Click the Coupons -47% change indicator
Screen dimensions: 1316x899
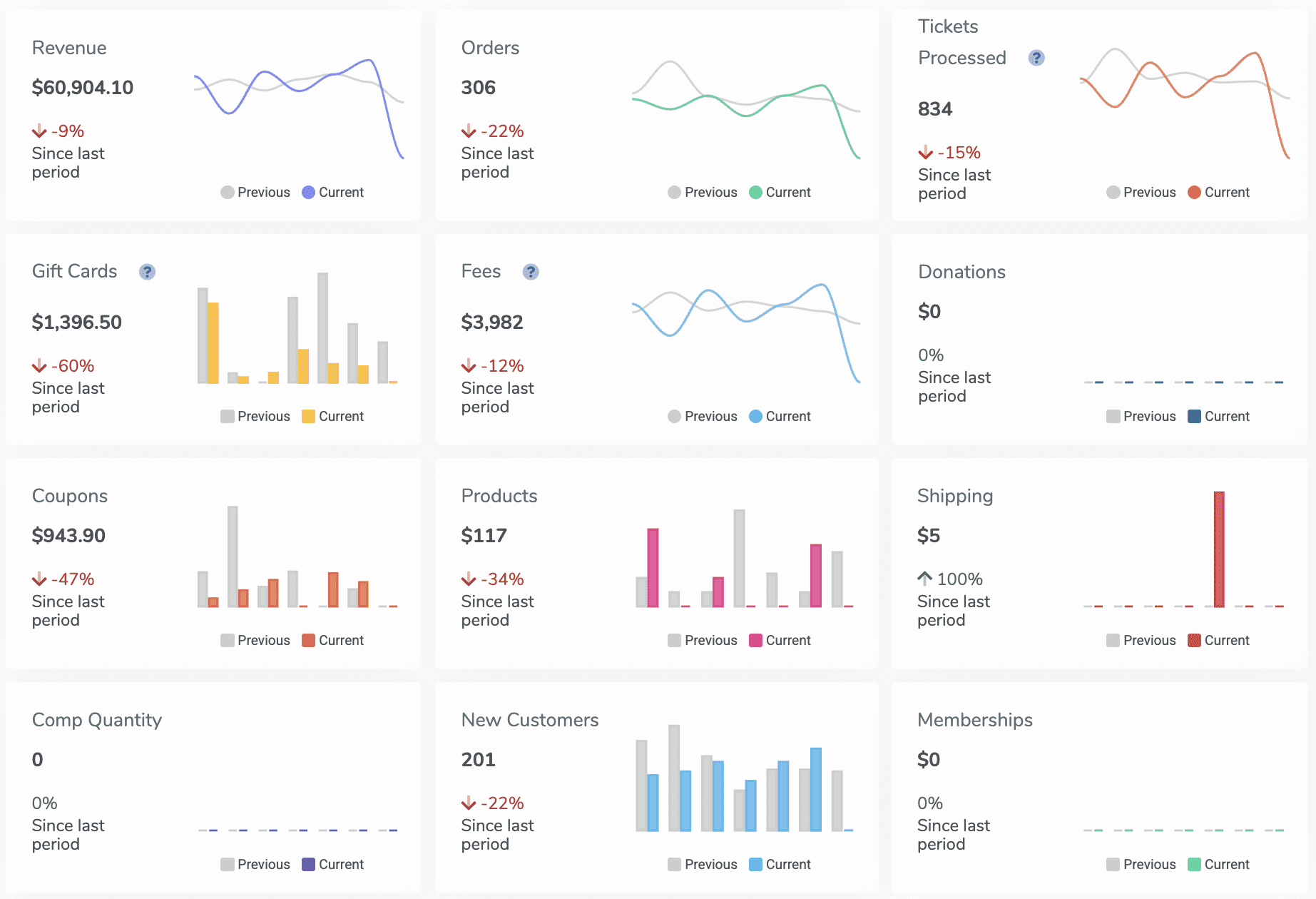click(x=63, y=579)
